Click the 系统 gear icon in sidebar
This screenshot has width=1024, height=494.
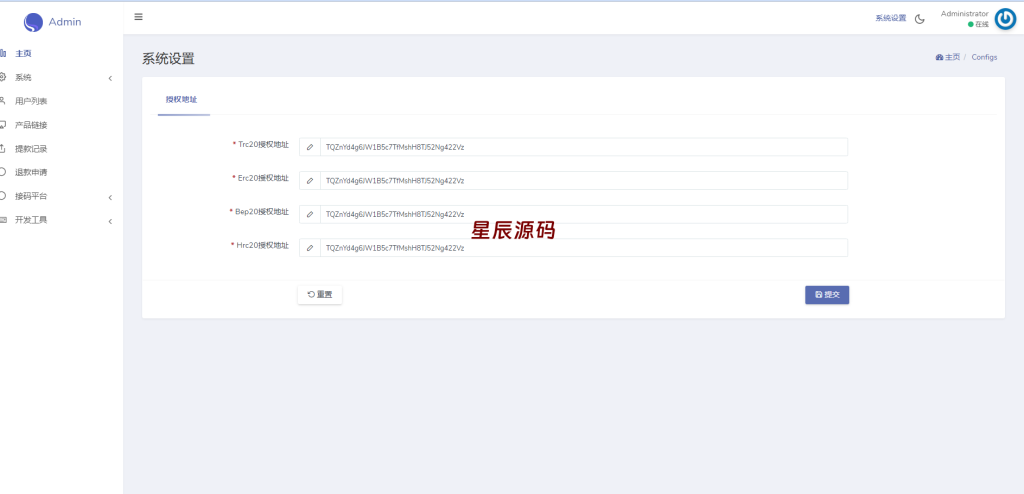coord(2,77)
